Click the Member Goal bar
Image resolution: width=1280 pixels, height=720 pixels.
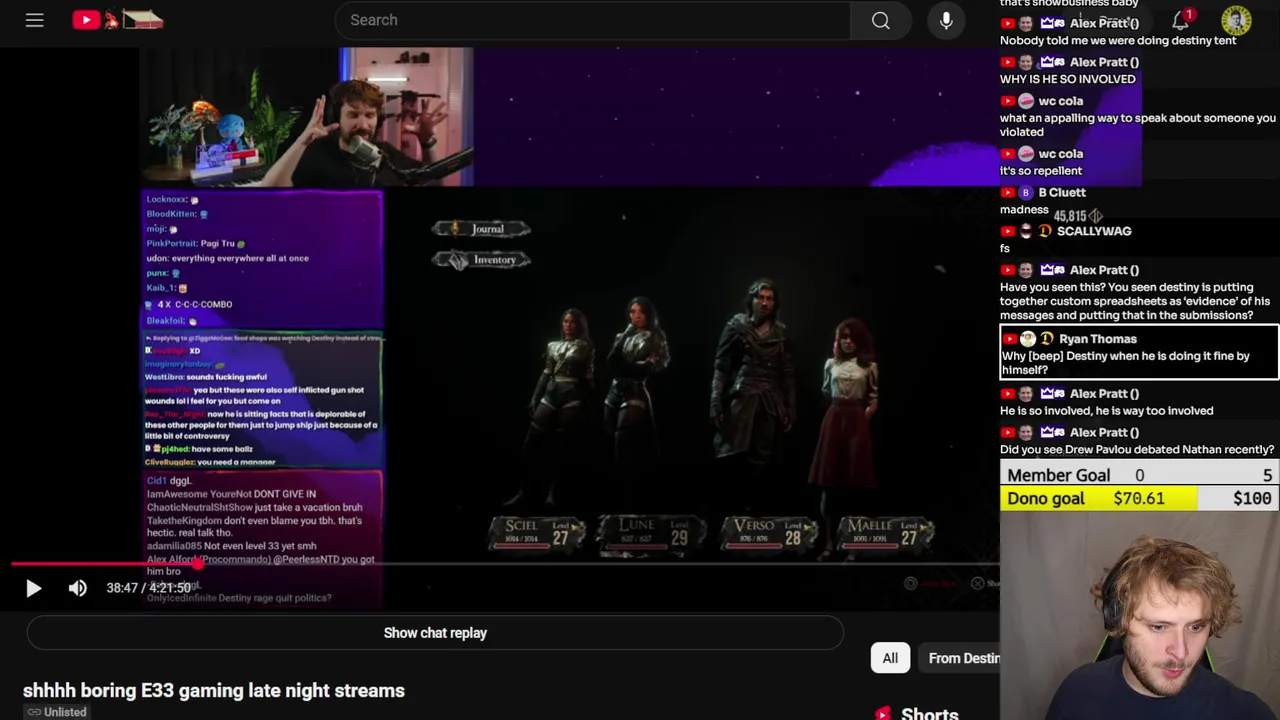tap(1139, 475)
